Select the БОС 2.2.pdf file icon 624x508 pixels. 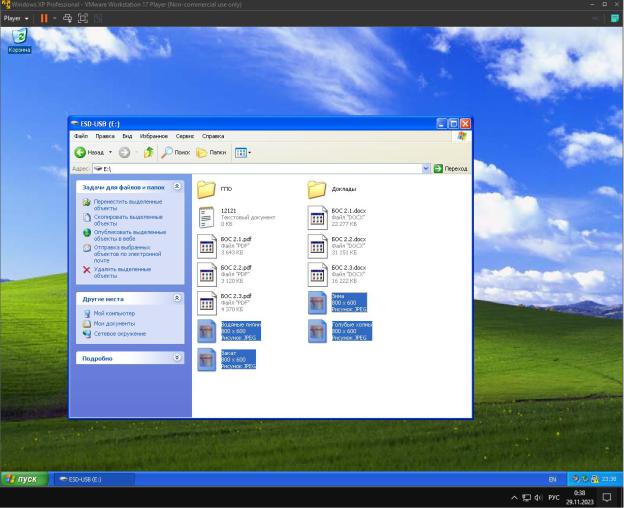(207, 274)
